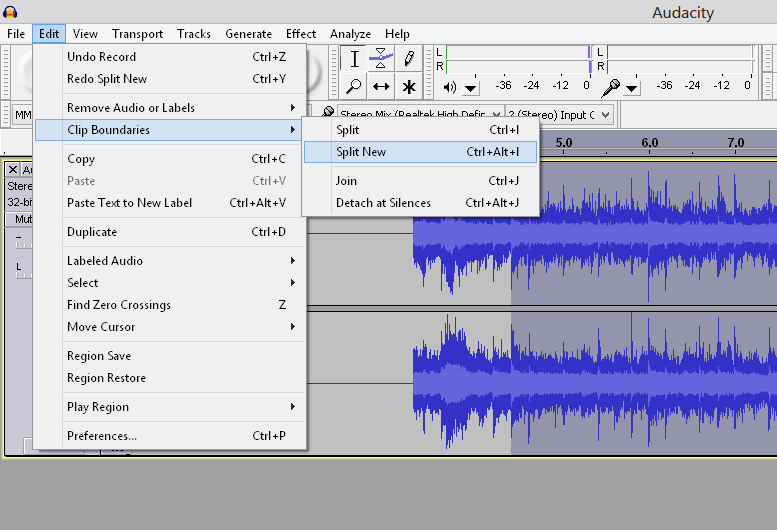Click the recording microphone meter icon
The image size is (777, 530).
[x=610, y=88]
